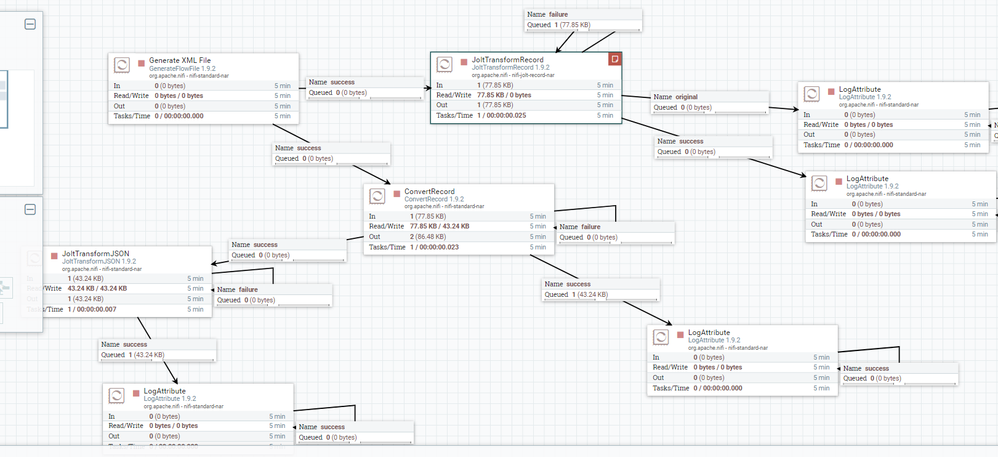Click the ConvertRecord processor icon

pos(377,196)
